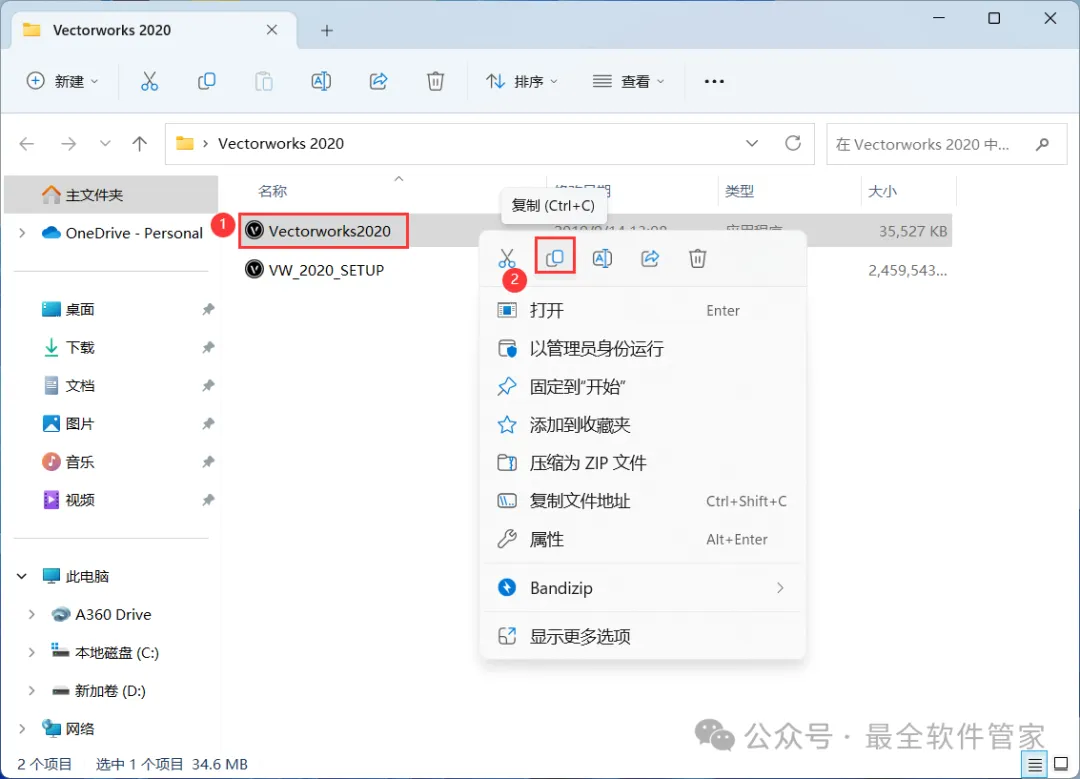Screen dimensions: 1080x779
Task: Expand A360 Drive tree node
Action: tap(32, 614)
